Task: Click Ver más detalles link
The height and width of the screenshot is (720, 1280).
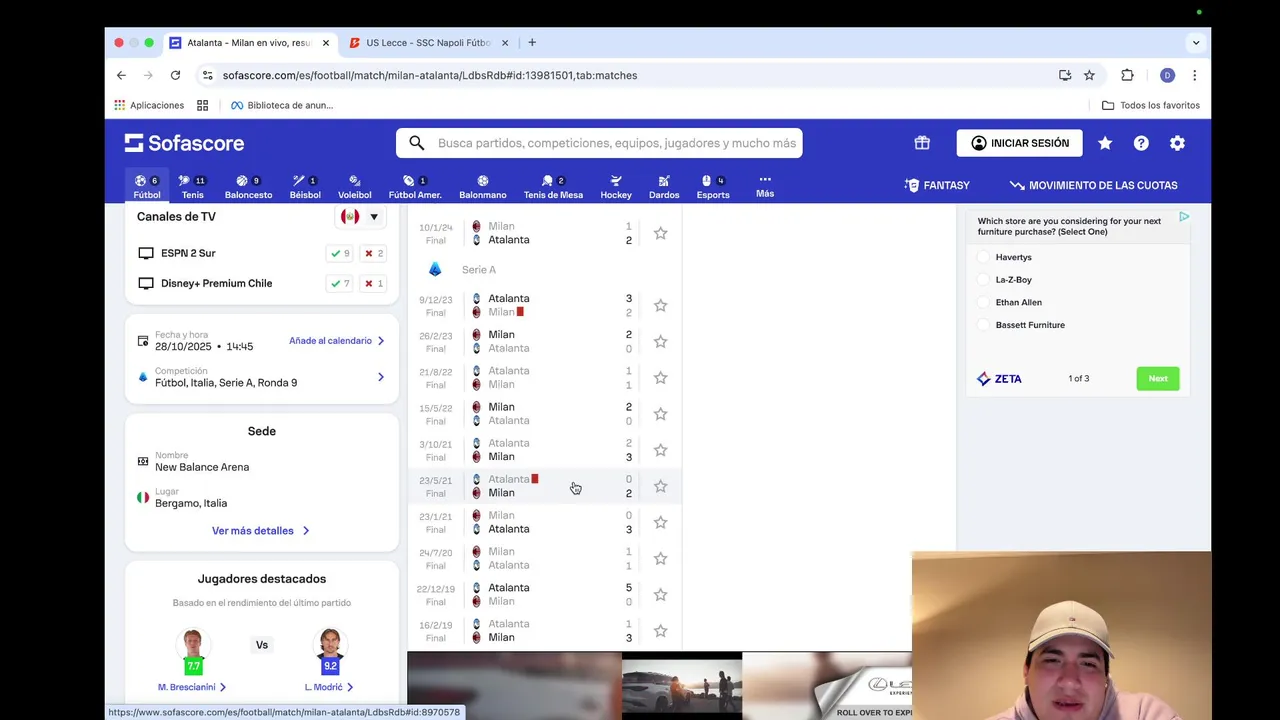Action: pos(261,531)
